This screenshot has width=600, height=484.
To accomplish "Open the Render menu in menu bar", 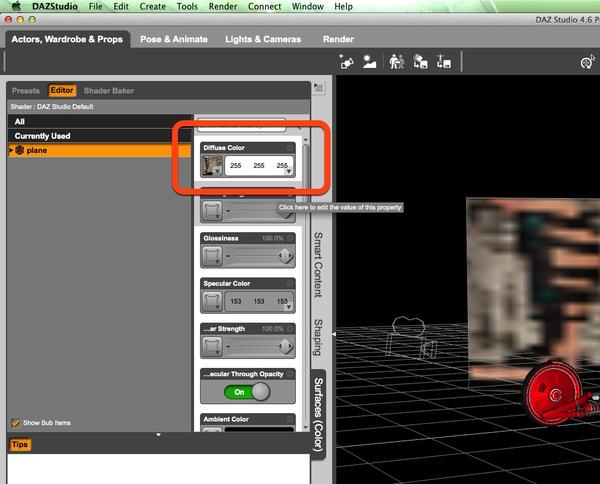I will (x=223, y=7).
